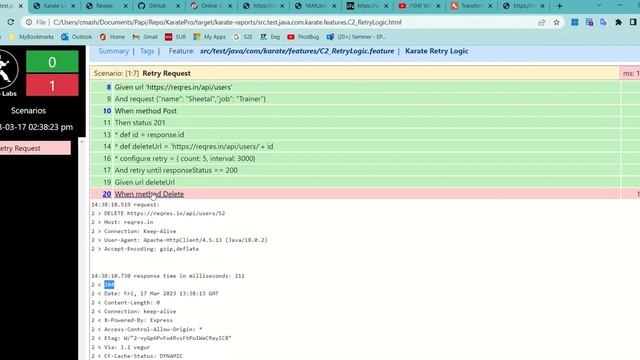Click log line 'response time in milliseconds: 211'
This screenshot has height=360, width=640.
tap(168, 276)
